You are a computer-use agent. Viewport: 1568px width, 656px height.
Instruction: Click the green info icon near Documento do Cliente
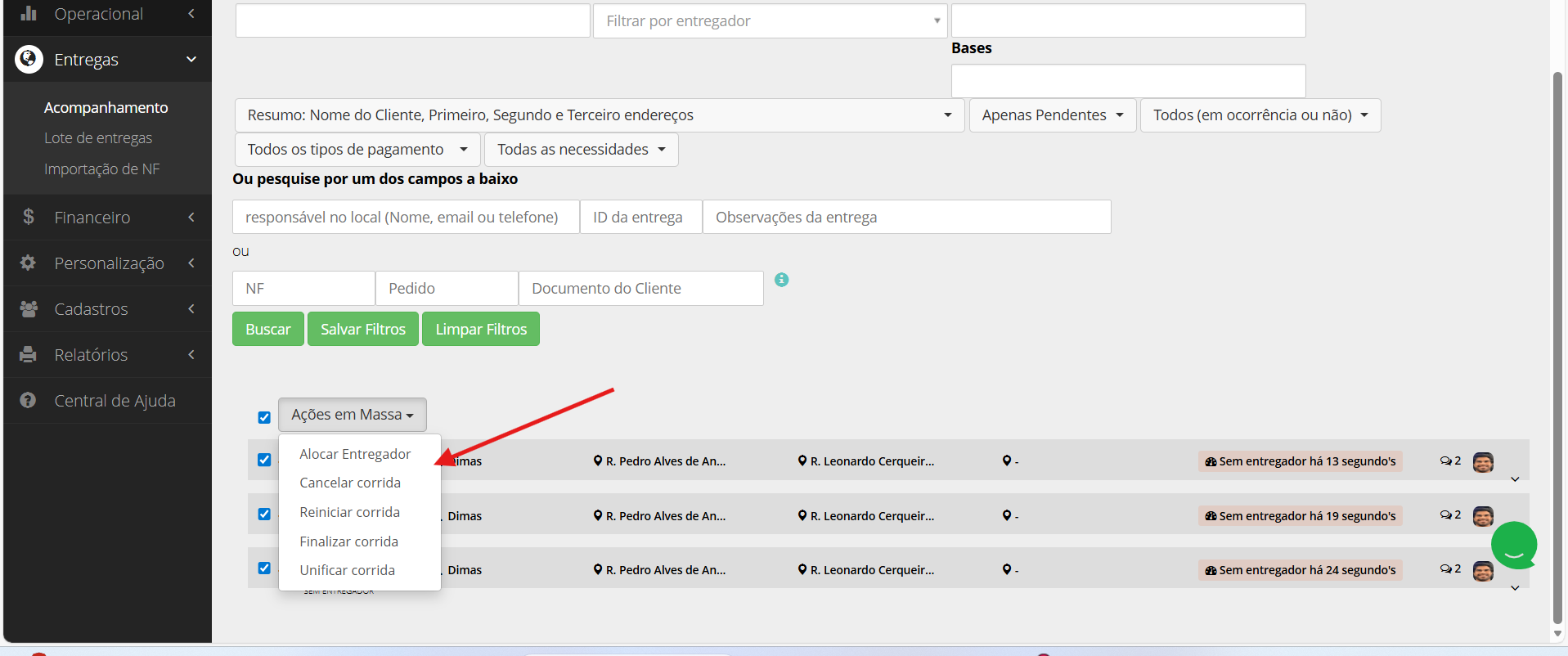tap(782, 280)
